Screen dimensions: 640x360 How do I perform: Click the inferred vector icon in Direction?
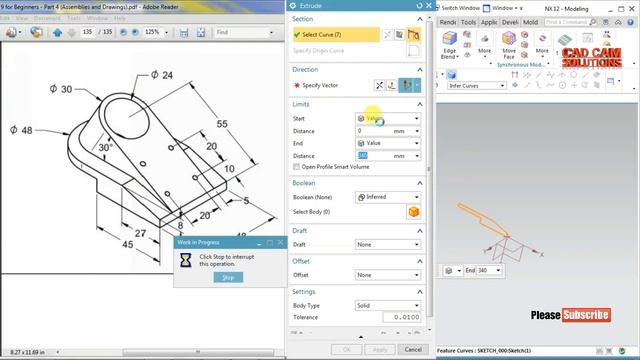406,85
